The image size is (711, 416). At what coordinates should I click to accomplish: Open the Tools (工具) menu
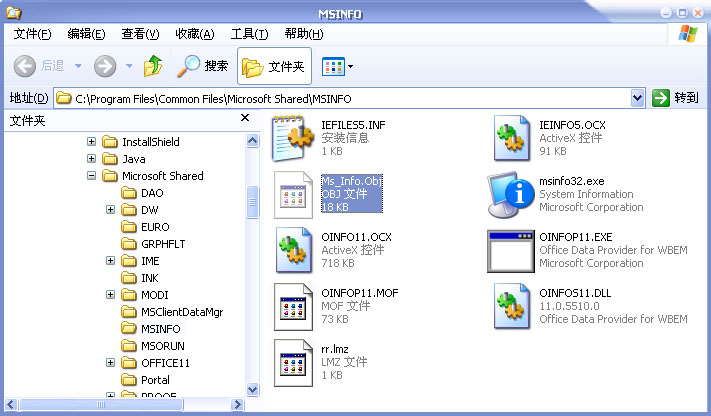pyautogui.click(x=249, y=34)
